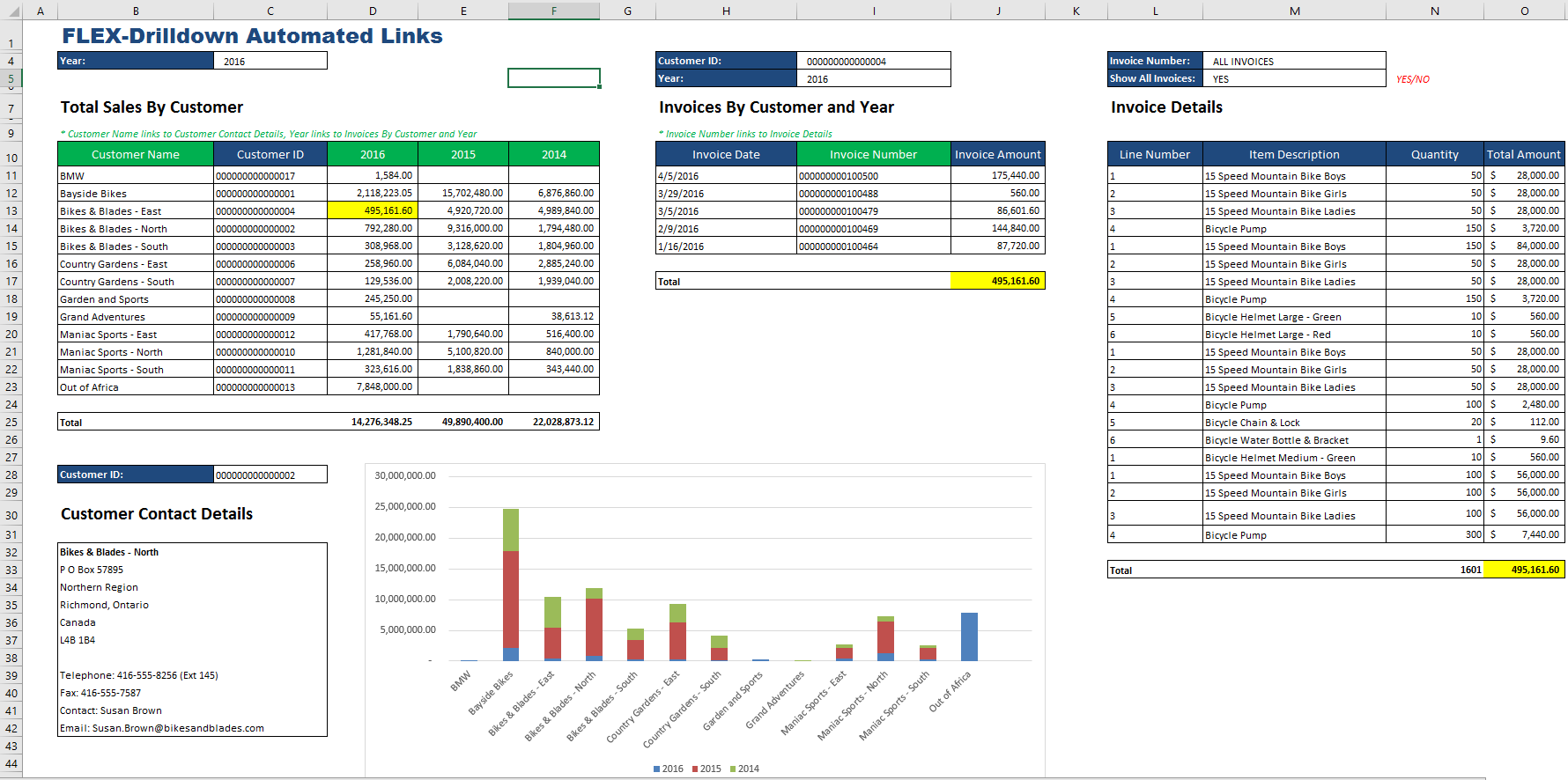Click the Bayside Bikes customer name link
This screenshot has width=1568, height=780.
click(x=93, y=194)
